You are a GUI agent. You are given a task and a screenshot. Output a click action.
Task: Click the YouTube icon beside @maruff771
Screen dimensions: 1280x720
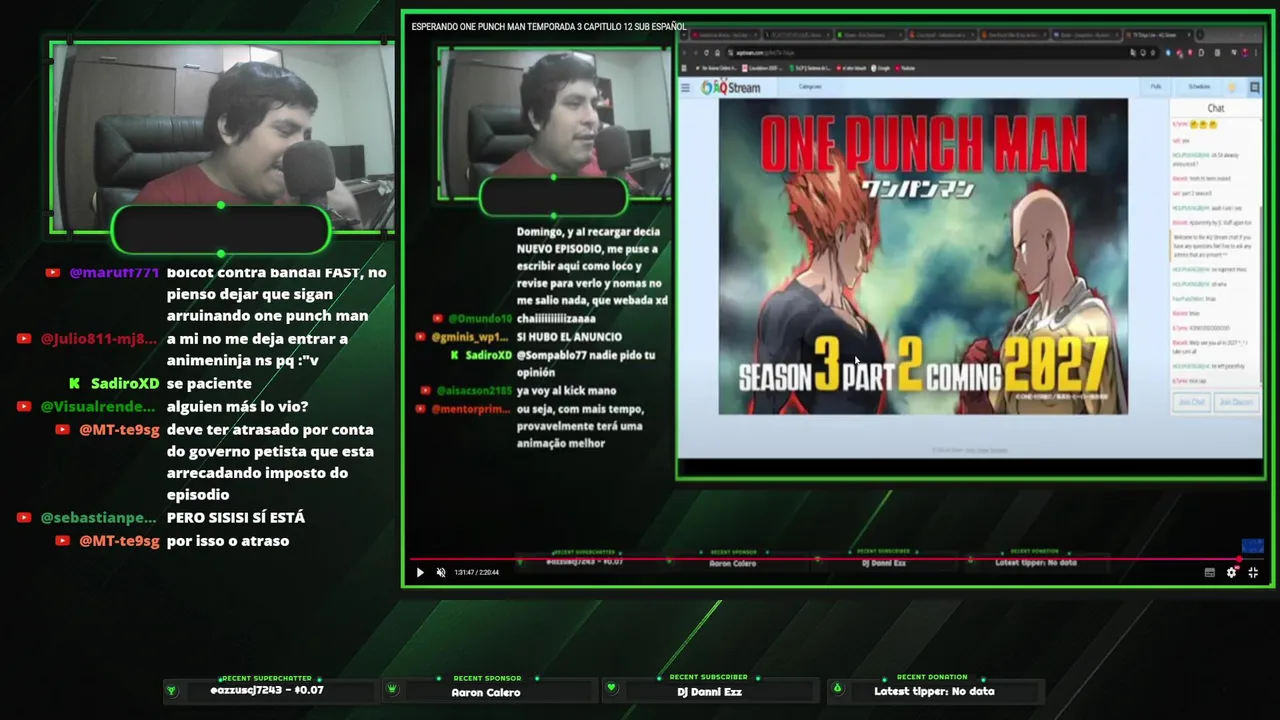click(x=53, y=272)
